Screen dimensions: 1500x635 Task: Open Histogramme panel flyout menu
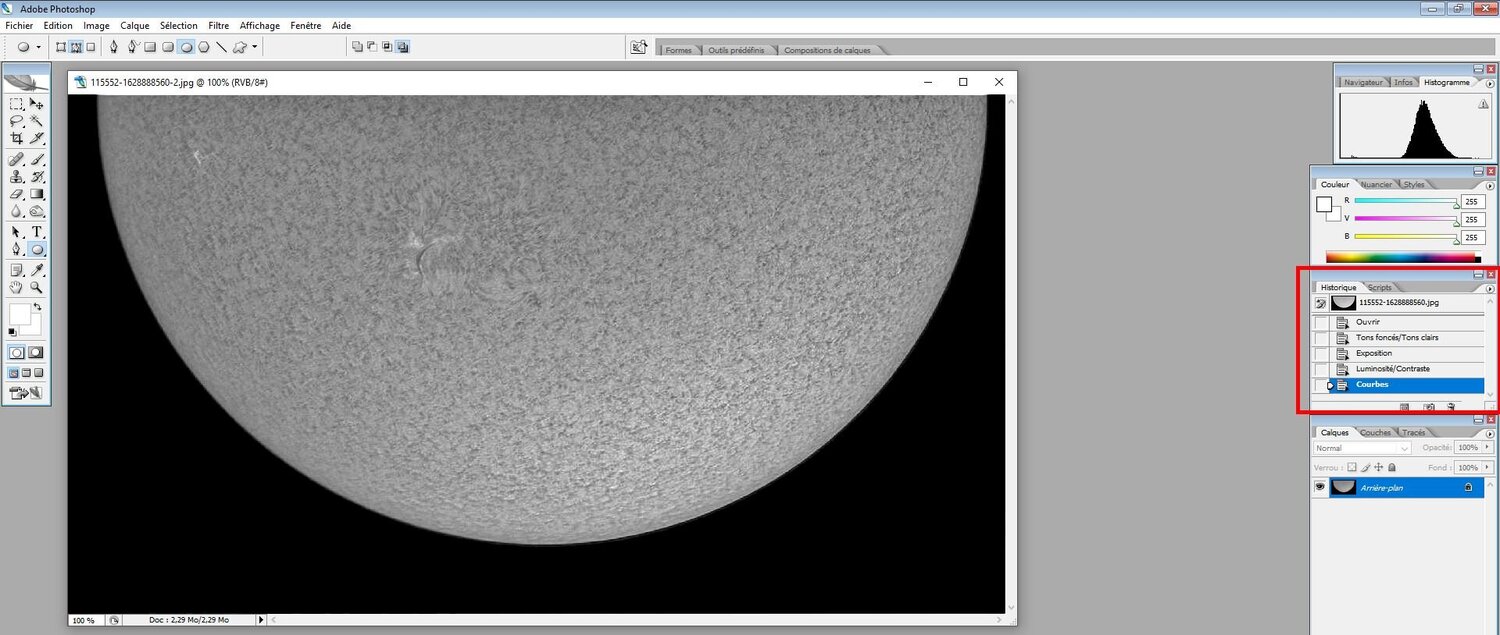pyautogui.click(x=1490, y=83)
